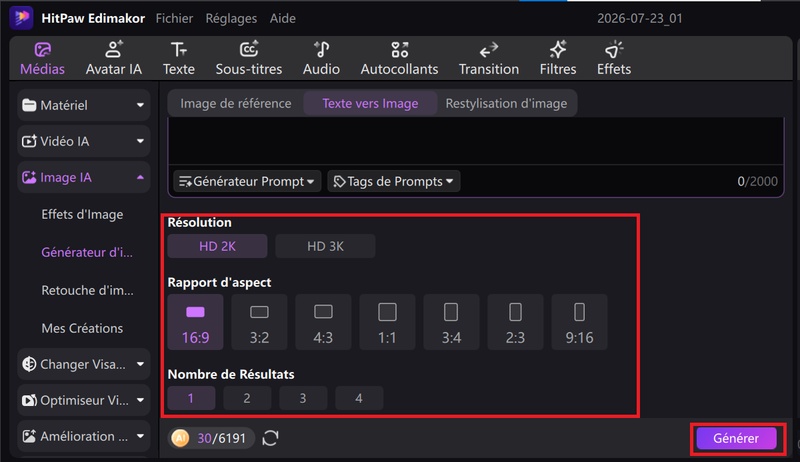Open the Sous-titres tool
The height and width of the screenshot is (462, 800).
pos(248,59)
